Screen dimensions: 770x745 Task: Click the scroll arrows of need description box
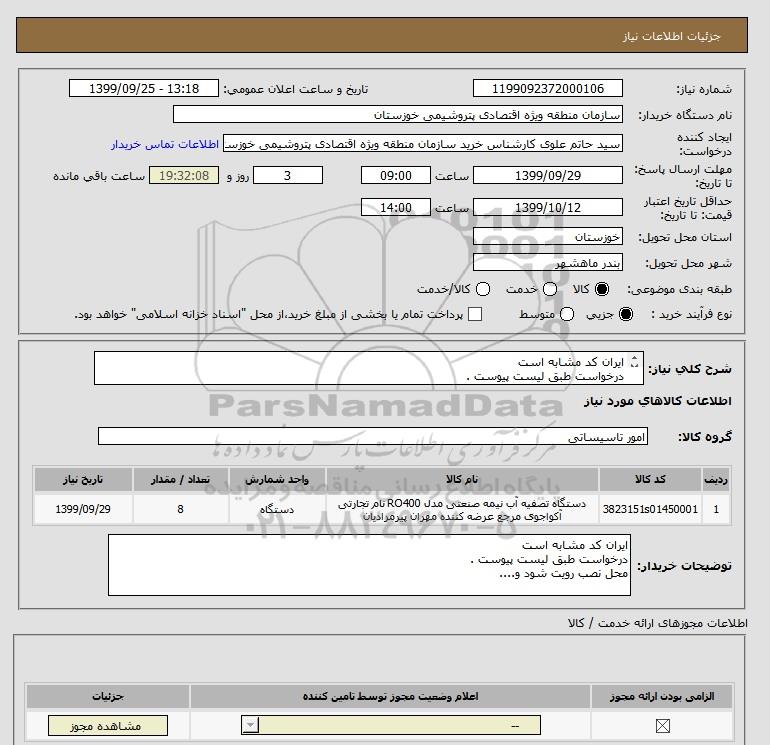(x=634, y=361)
